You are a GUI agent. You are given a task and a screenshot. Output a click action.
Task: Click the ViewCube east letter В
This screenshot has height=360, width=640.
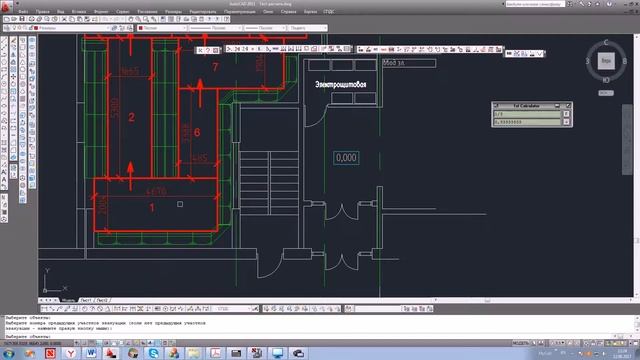(624, 61)
